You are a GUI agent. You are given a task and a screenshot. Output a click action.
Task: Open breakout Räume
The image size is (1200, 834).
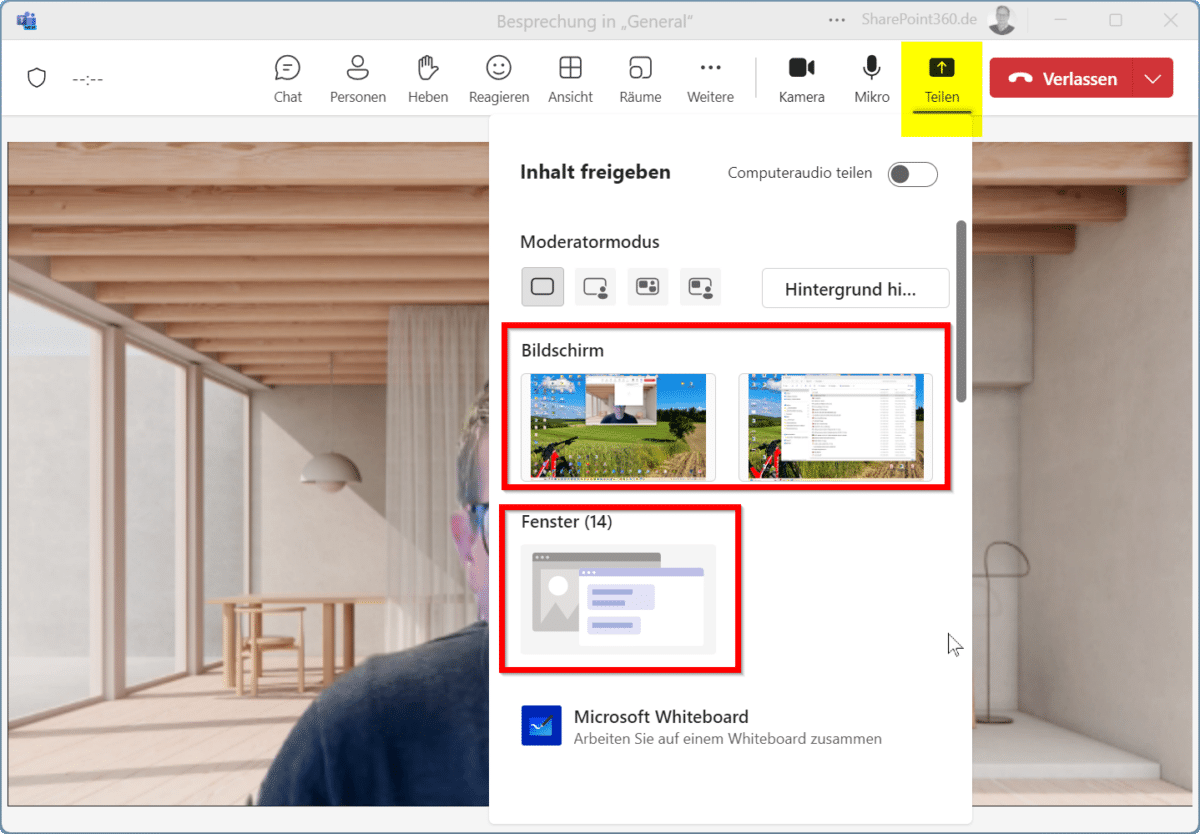click(x=640, y=79)
